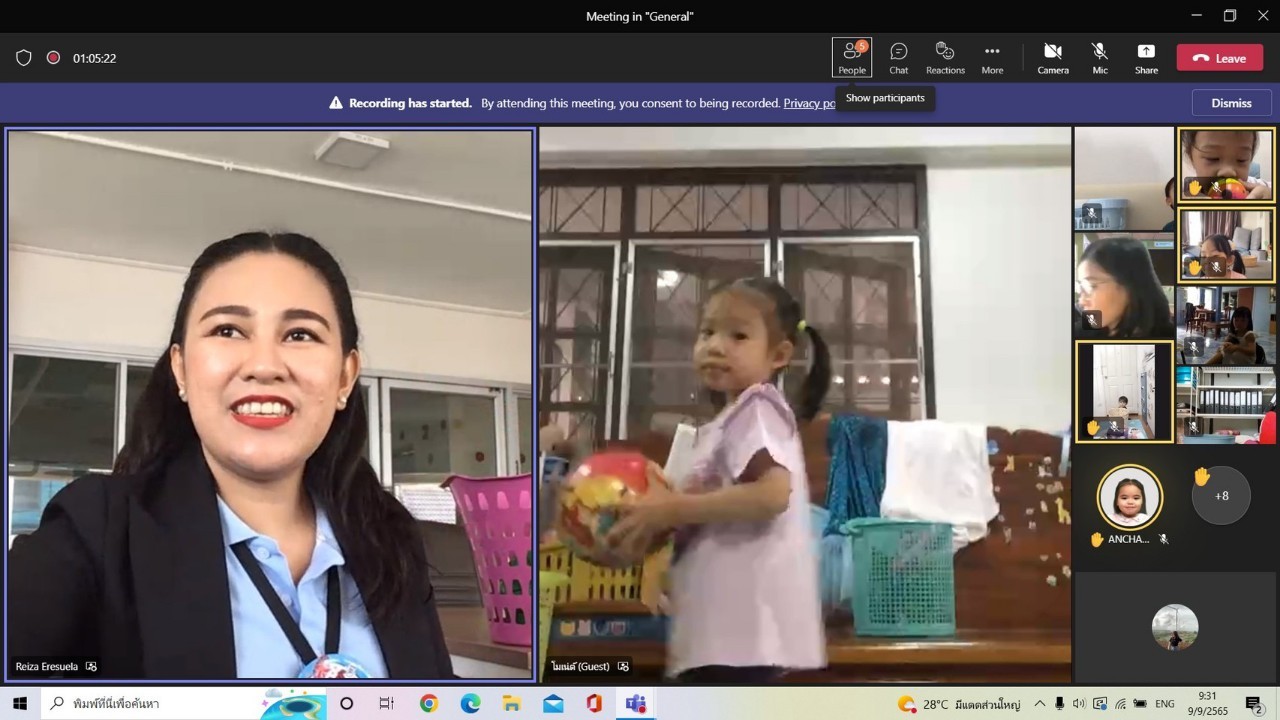Viewport: 1280px width, 720px height.
Task: Open weather widget showing 28°C
Action: 958,704
